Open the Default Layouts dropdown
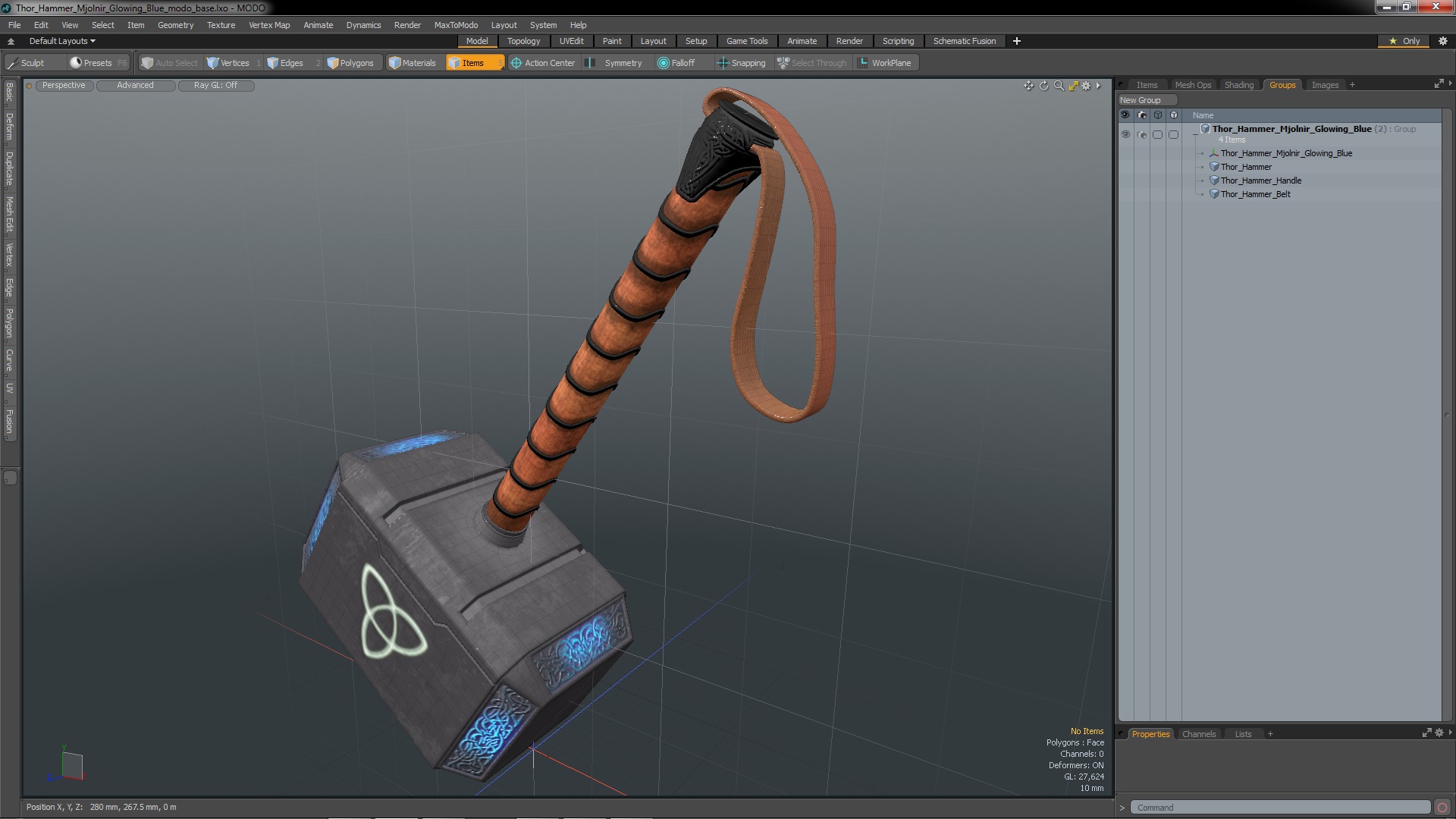Image resolution: width=1456 pixels, height=819 pixels. (62, 41)
